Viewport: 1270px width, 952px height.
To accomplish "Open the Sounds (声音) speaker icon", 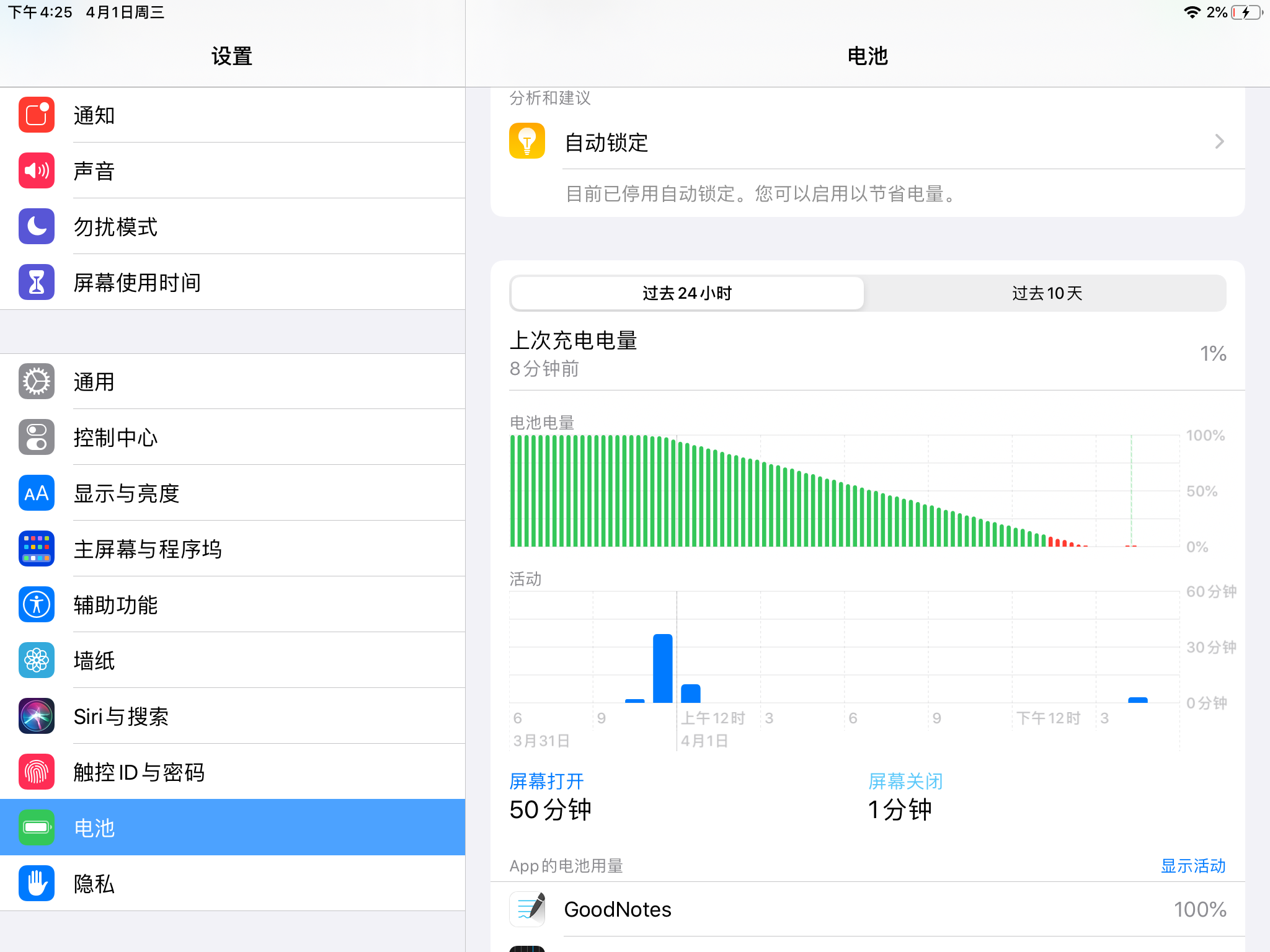I will click(x=37, y=170).
